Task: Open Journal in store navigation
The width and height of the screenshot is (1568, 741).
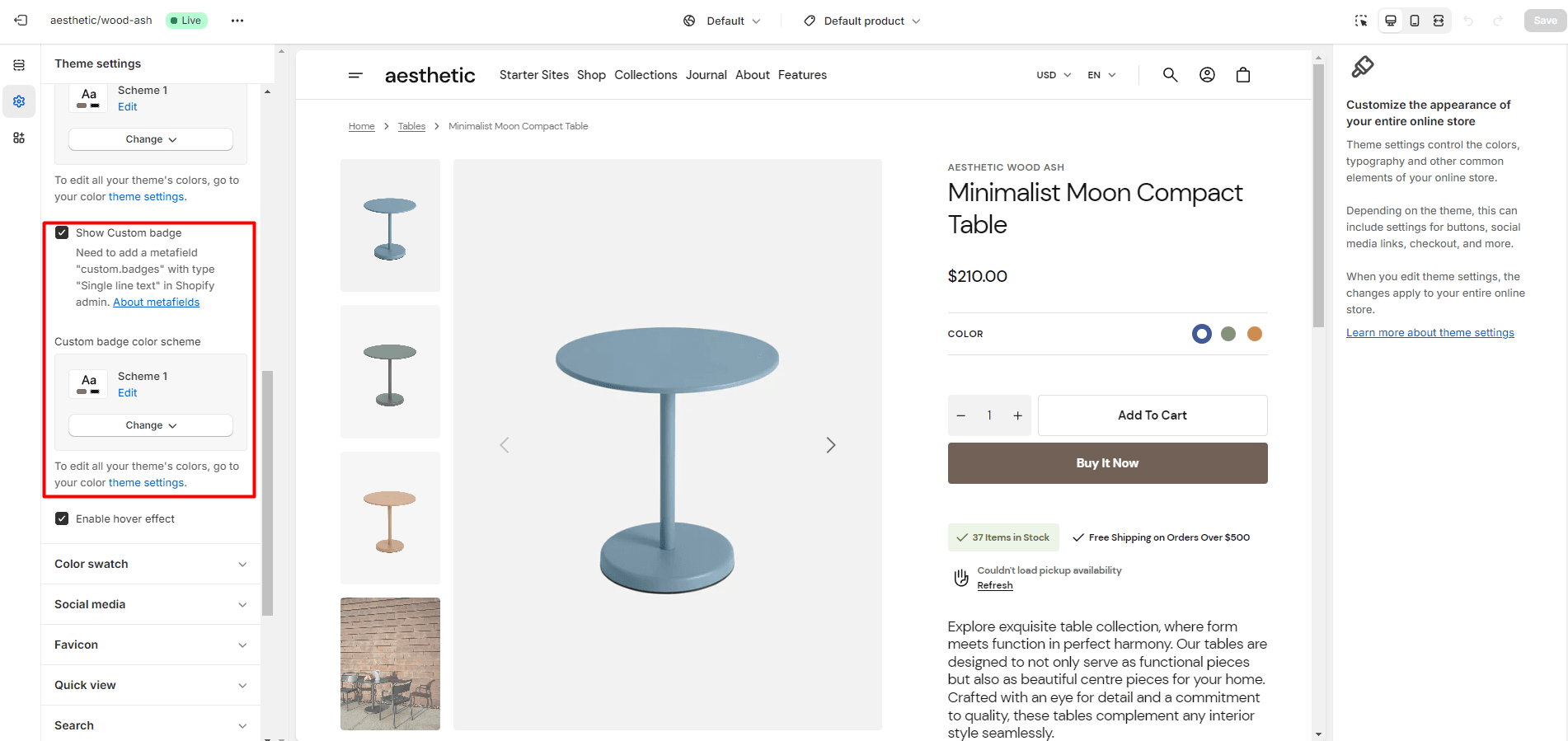Action: (706, 75)
